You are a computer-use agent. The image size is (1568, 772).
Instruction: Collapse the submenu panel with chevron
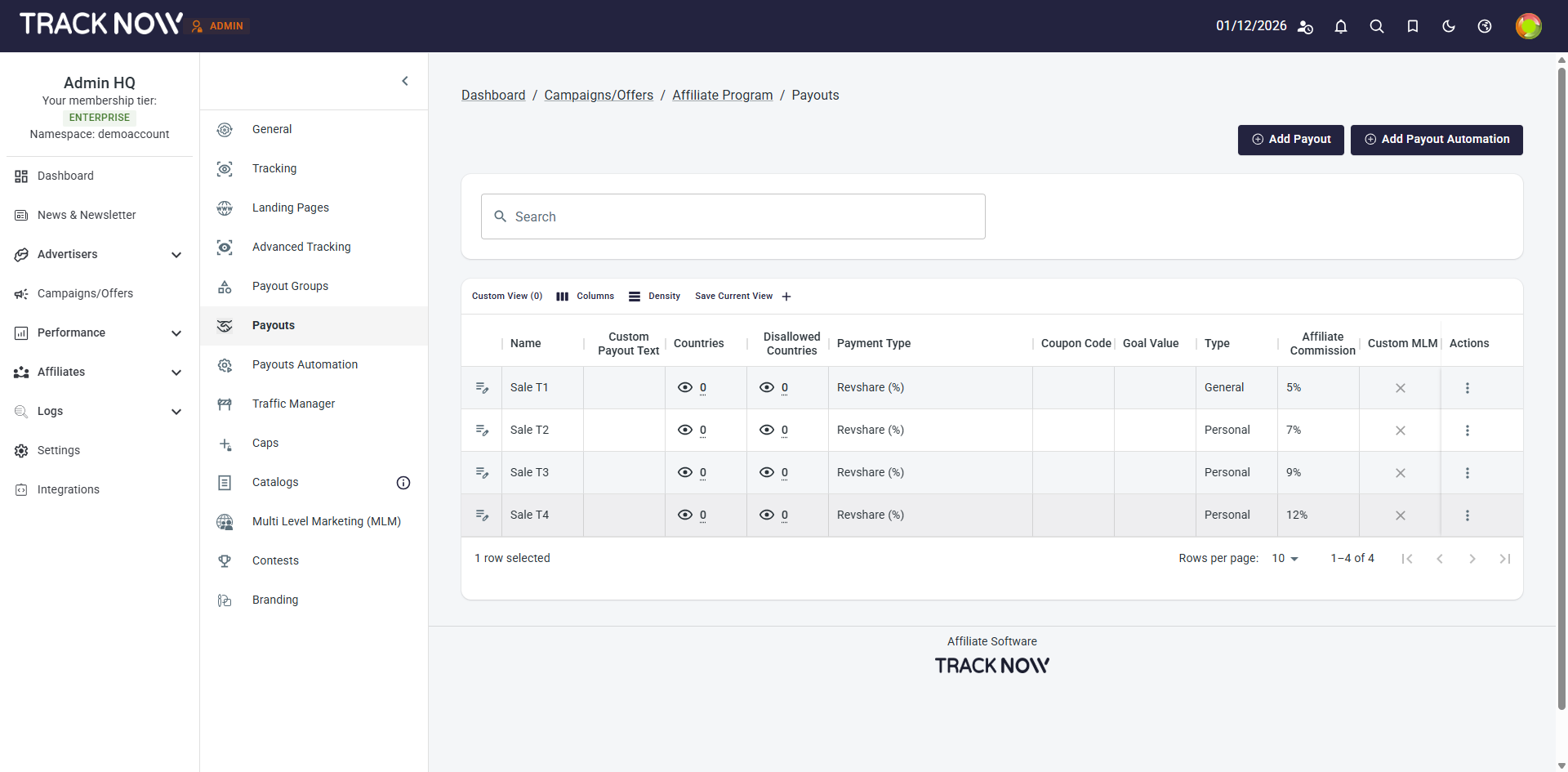[x=405, y=81]
